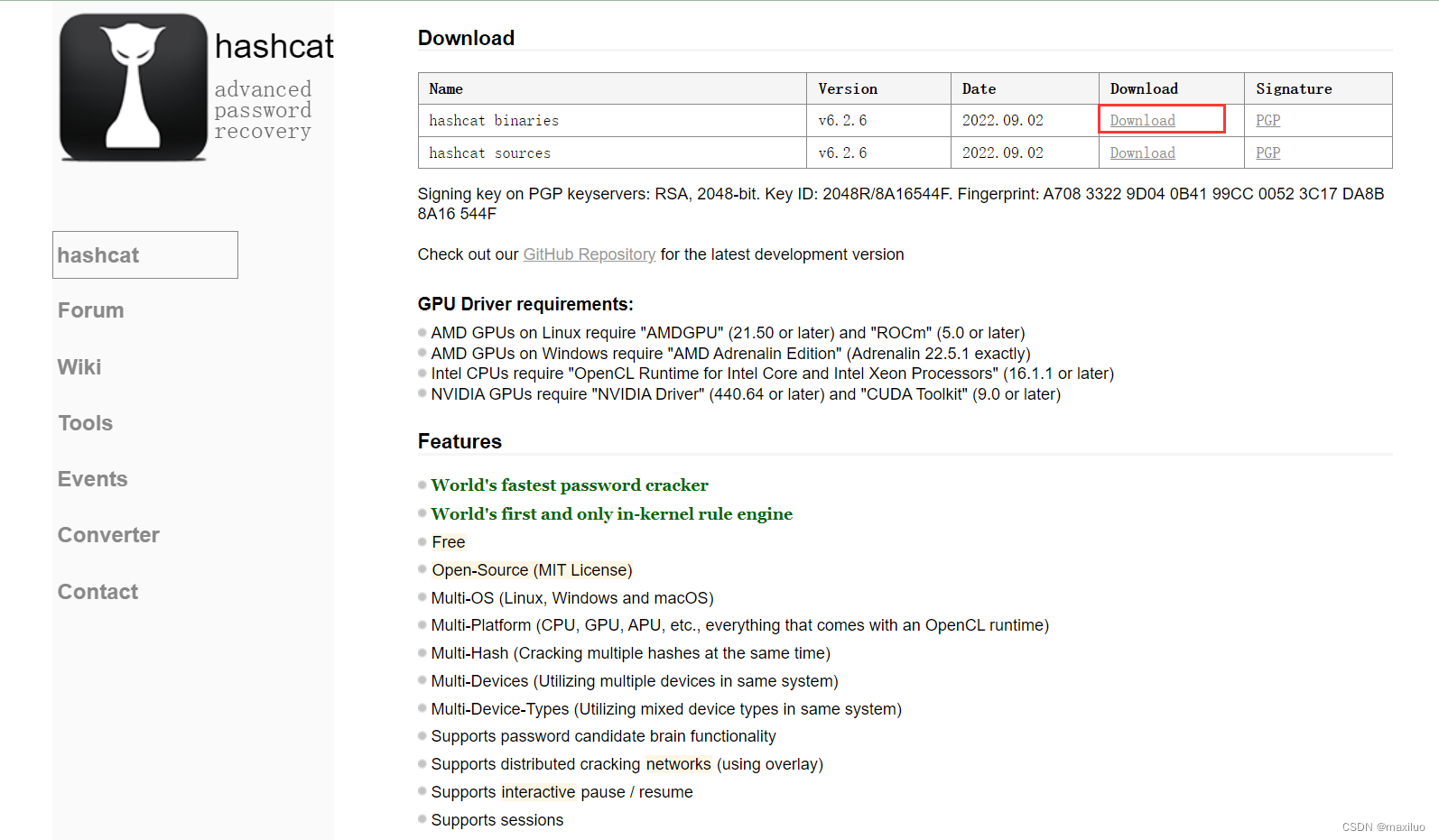Select the Signature column header
Viewport: 1439px width, 840px height.
coord(1318,88)
